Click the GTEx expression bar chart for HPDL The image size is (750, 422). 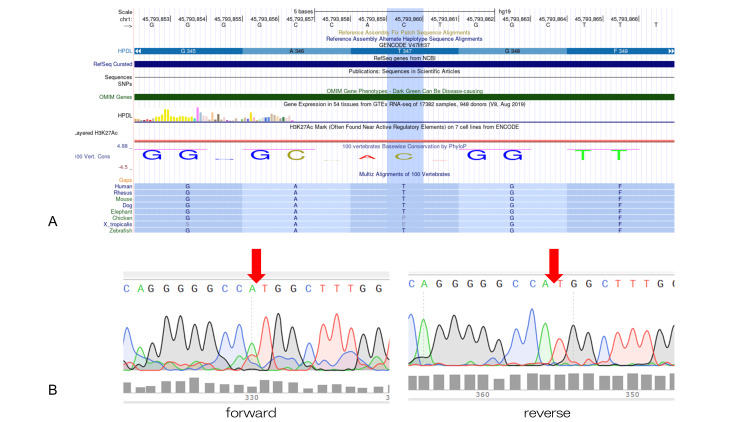pyautogui.click(x=214, y=115)
